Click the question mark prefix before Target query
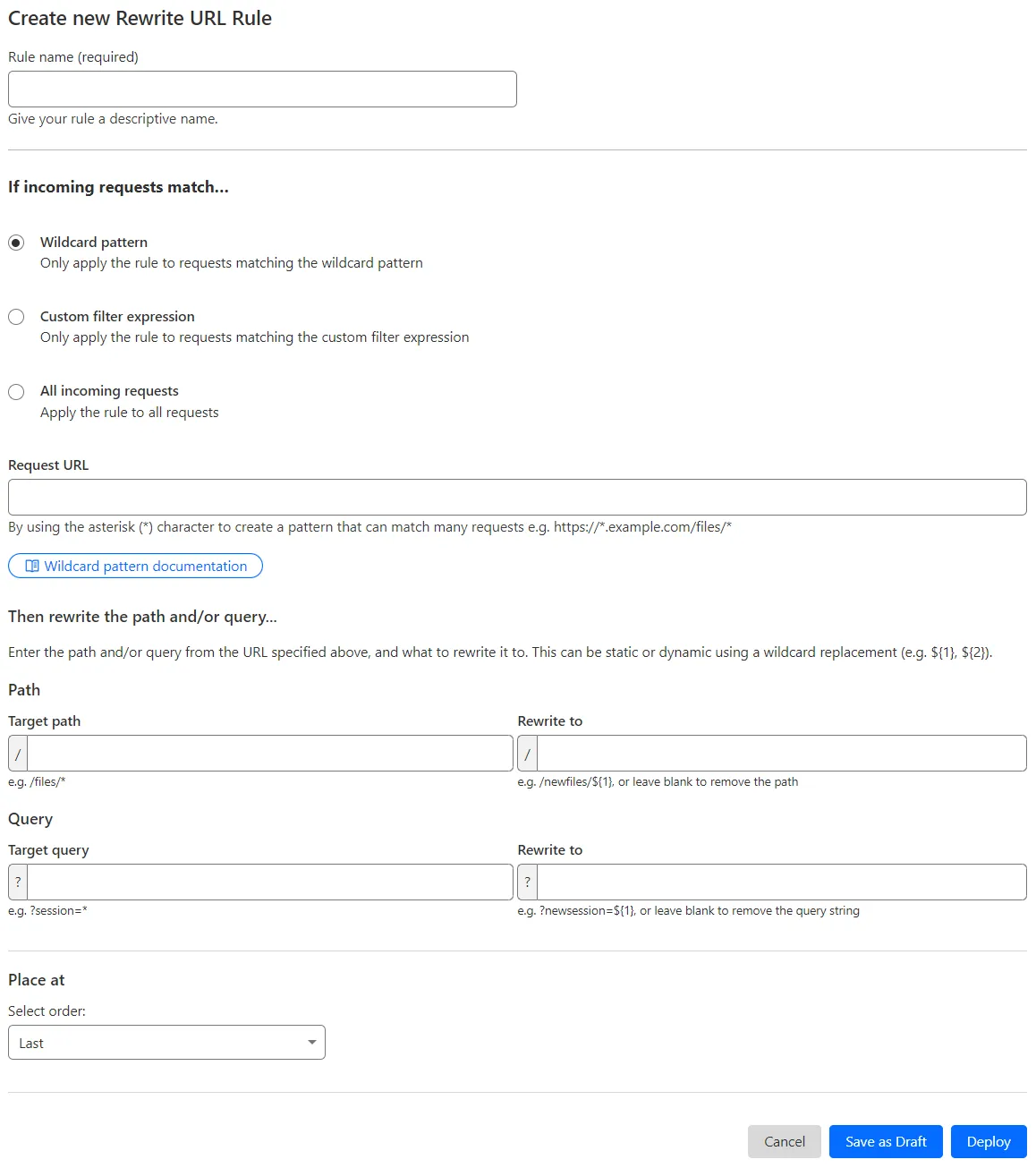Viewport: 1036px width, 1168px height. 16,882
